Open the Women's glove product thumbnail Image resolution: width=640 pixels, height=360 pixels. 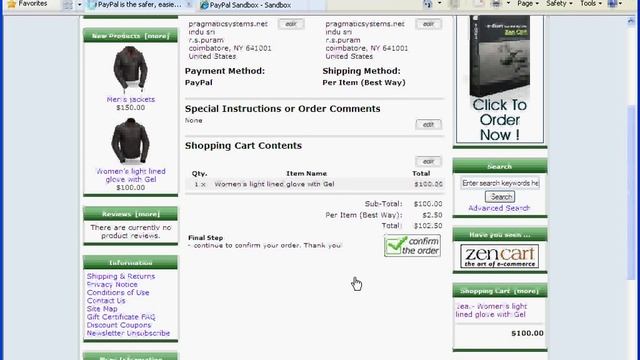click(130, 141)
